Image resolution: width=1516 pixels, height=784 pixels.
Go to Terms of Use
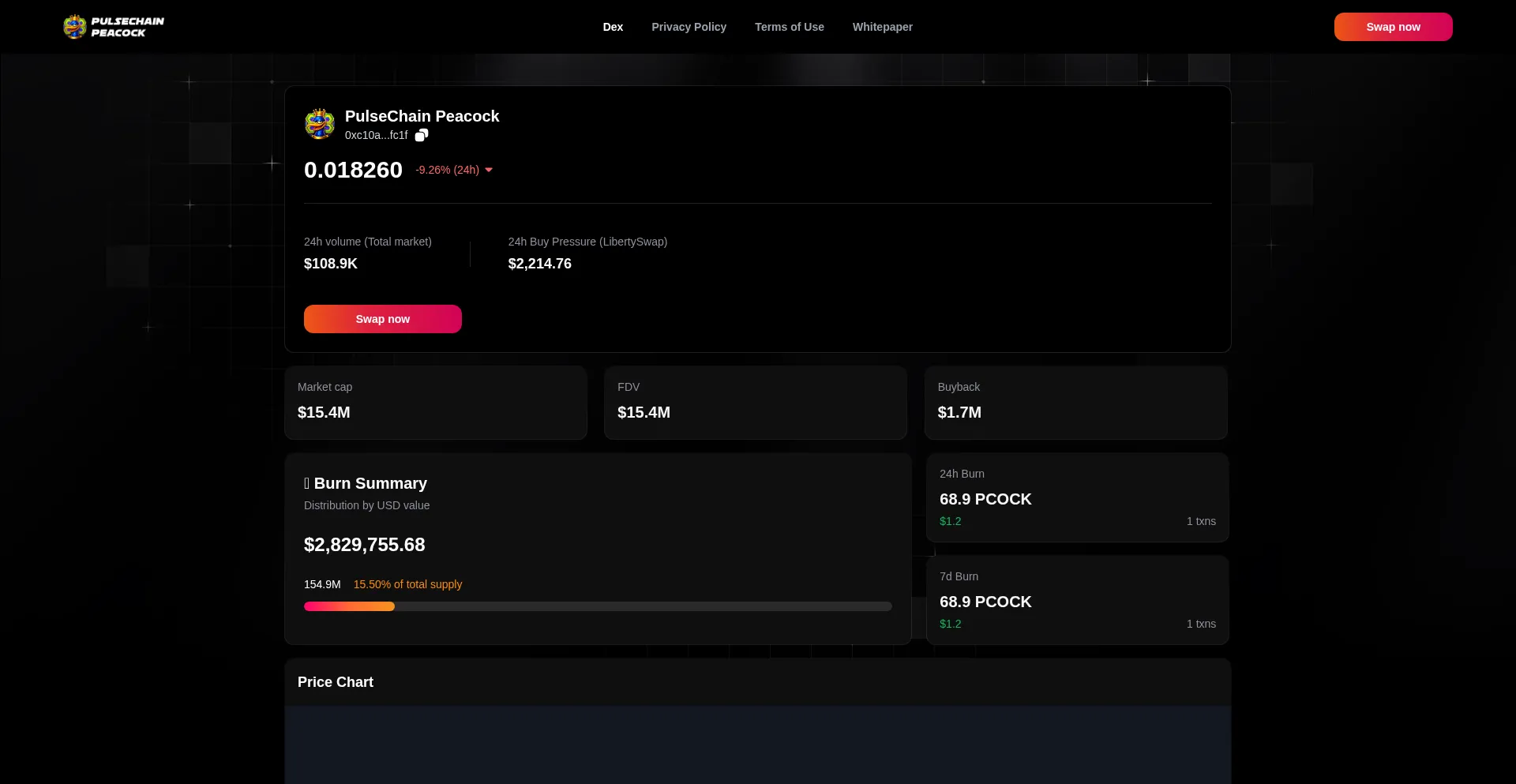[790, 27]
